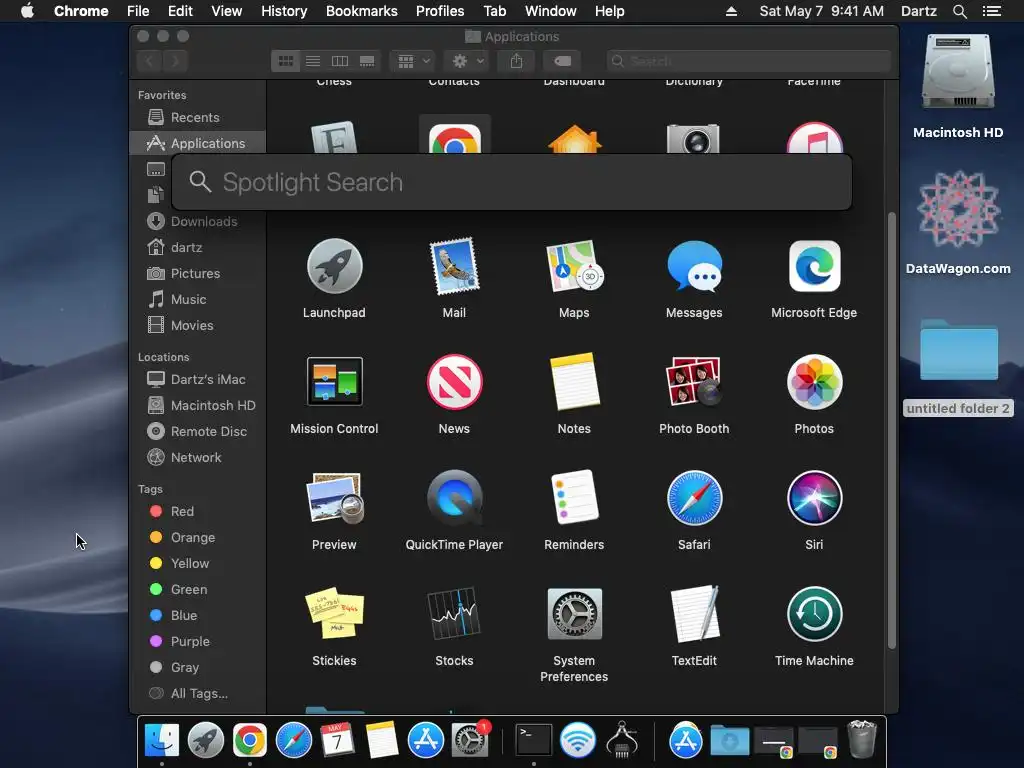
Task: Click the Share toolbar button
Action: pos(517,61)
